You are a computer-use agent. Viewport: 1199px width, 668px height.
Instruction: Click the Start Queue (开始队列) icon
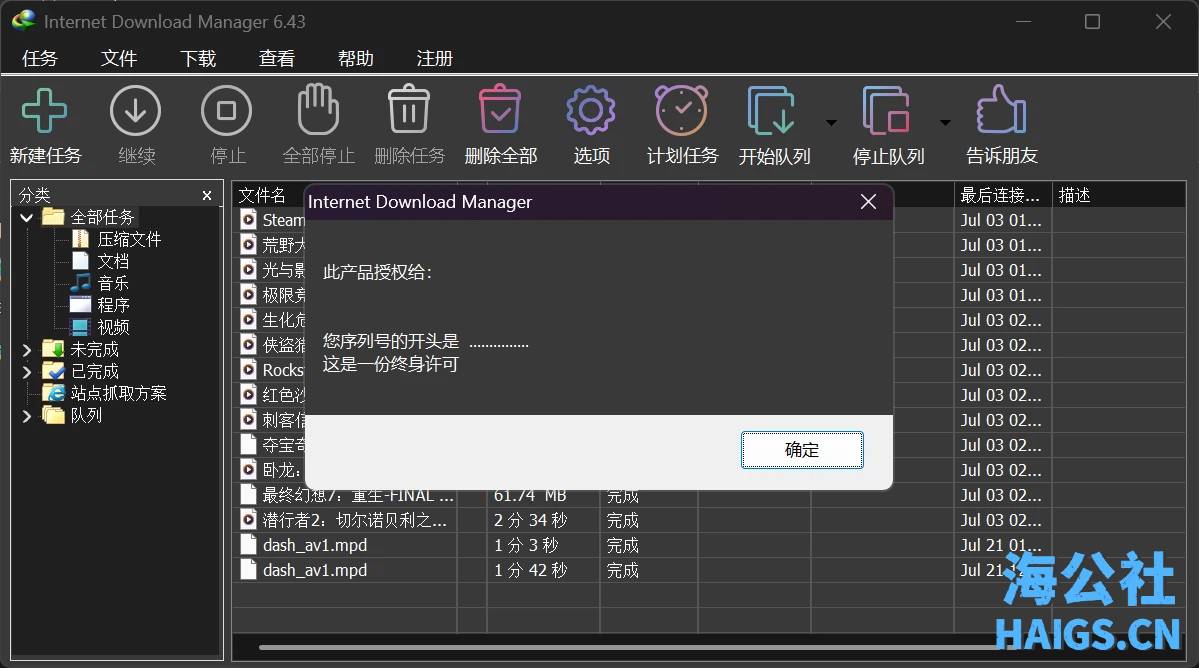click(x=771, y=112)
